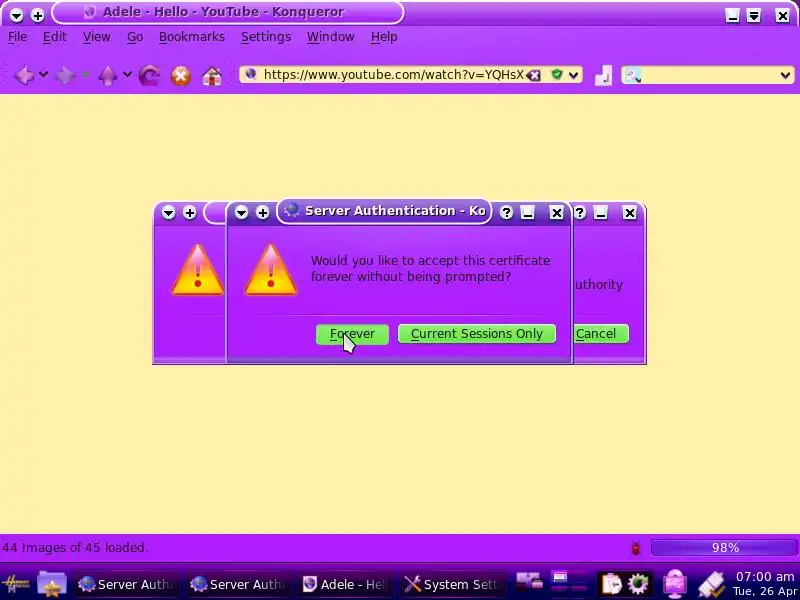Click the '?' on the rear authority dialog
The width and height of the screenshot is (800, 600).
click(580, 213)
